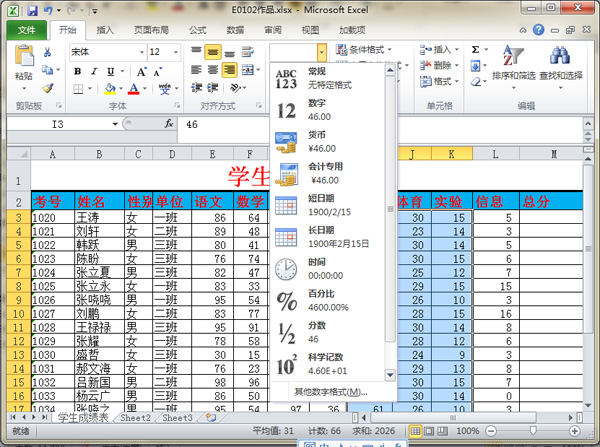
Task: Choose 百分比 Percentage format
Action: coord(328,300)
